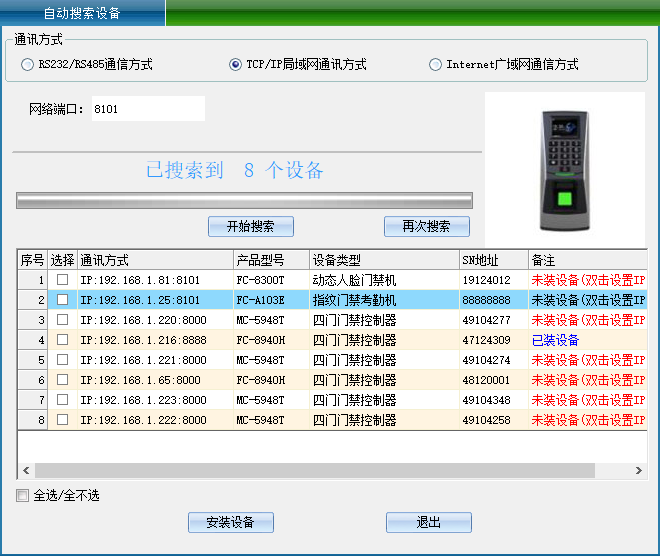Viewport: 660px width, 556px height.
Task: Choose Internet广域网通信方式 radio option
Action: pos(435,65)
